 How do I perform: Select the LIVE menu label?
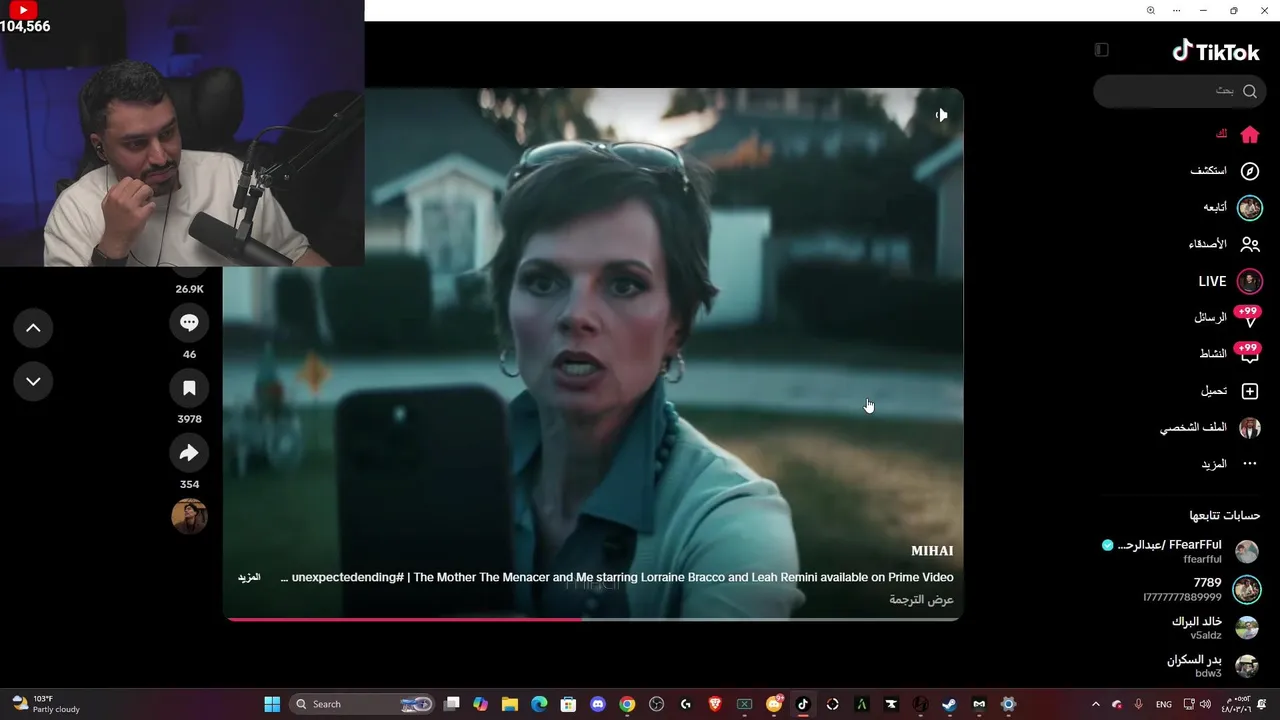point(1212,282)
